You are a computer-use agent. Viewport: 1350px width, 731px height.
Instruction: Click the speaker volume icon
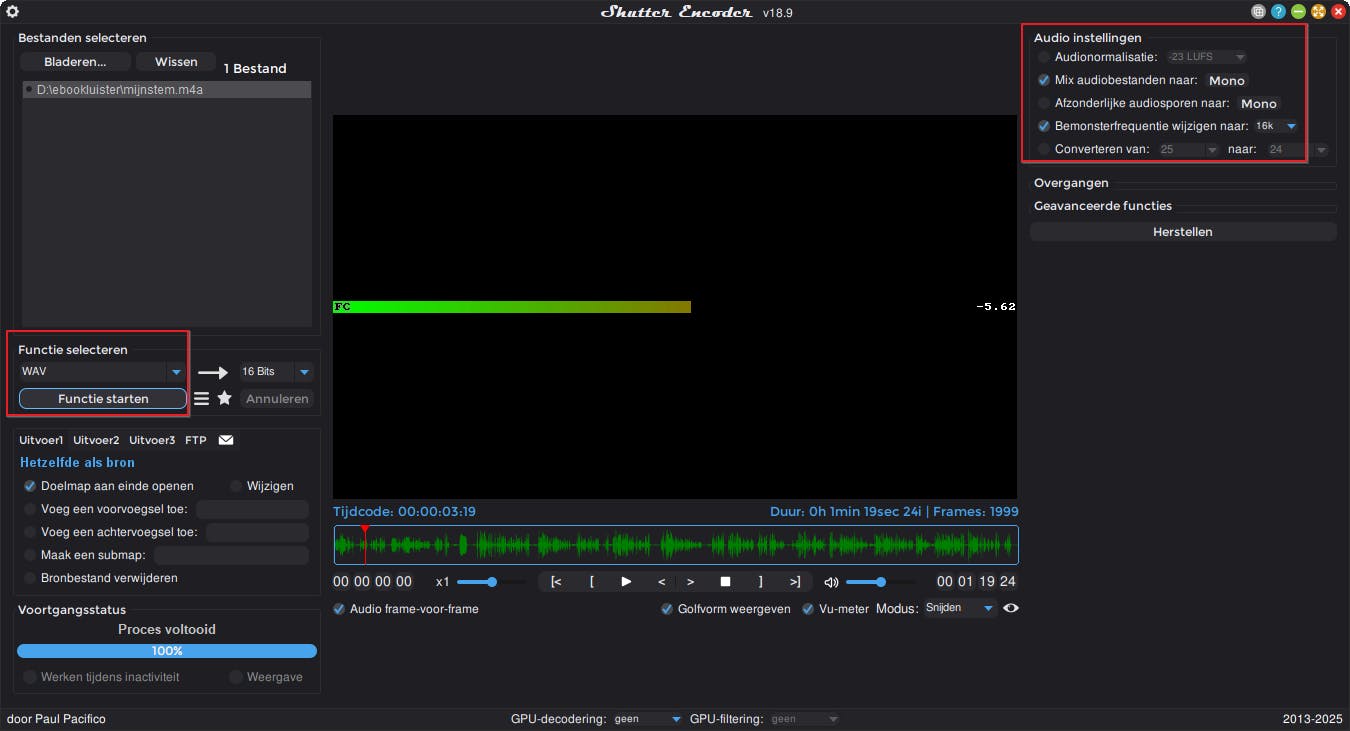pos(831,582)
